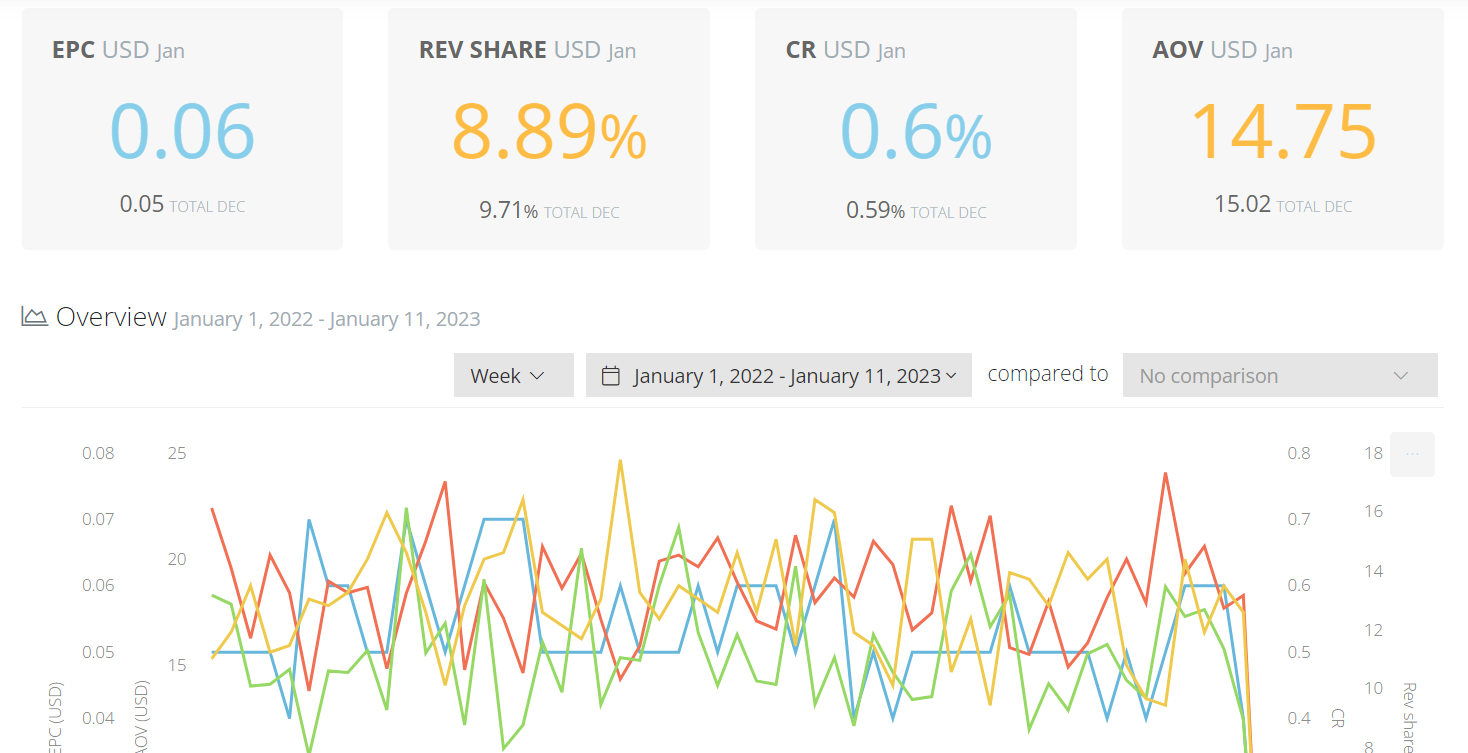Click the REV SHARE USD Jan card title
The image size is (1468, 753).
(527, 50)
